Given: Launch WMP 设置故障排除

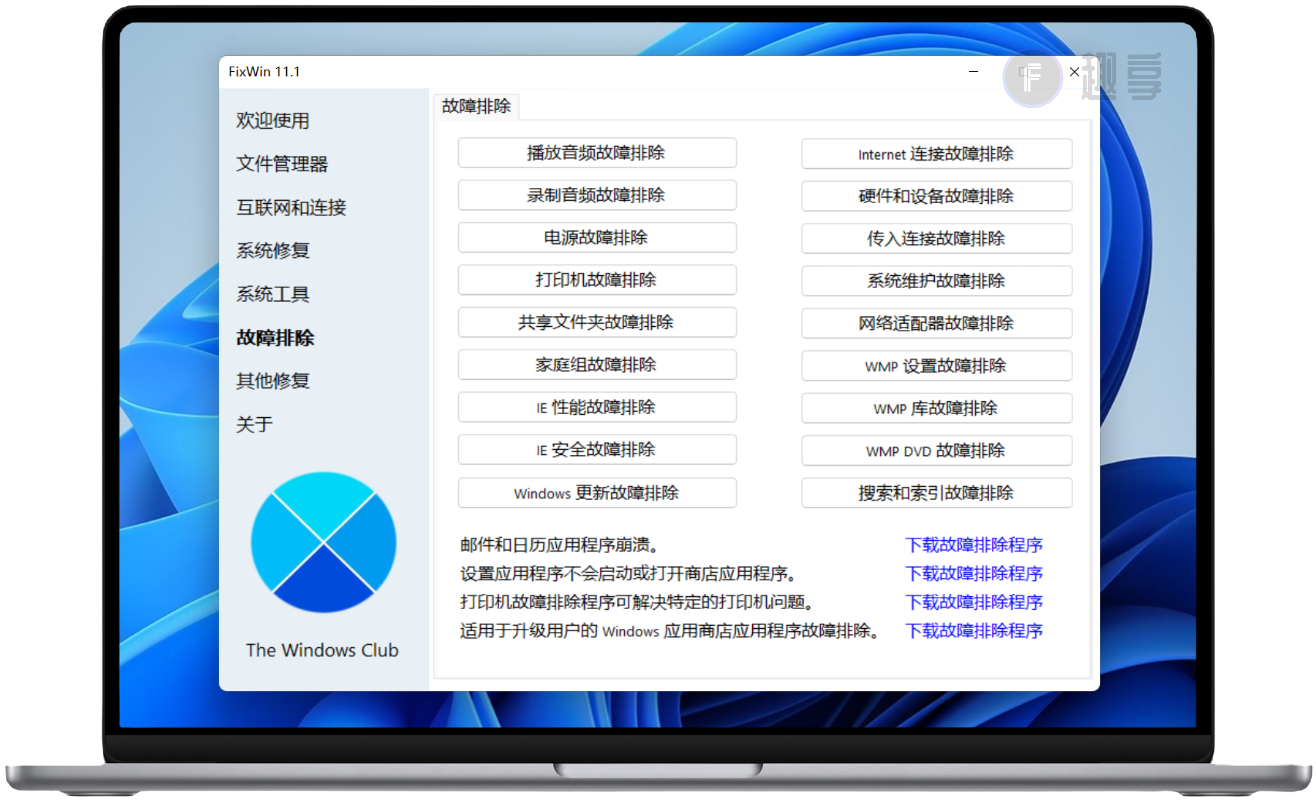Looking at the screenshot, I should coord(937,366).
